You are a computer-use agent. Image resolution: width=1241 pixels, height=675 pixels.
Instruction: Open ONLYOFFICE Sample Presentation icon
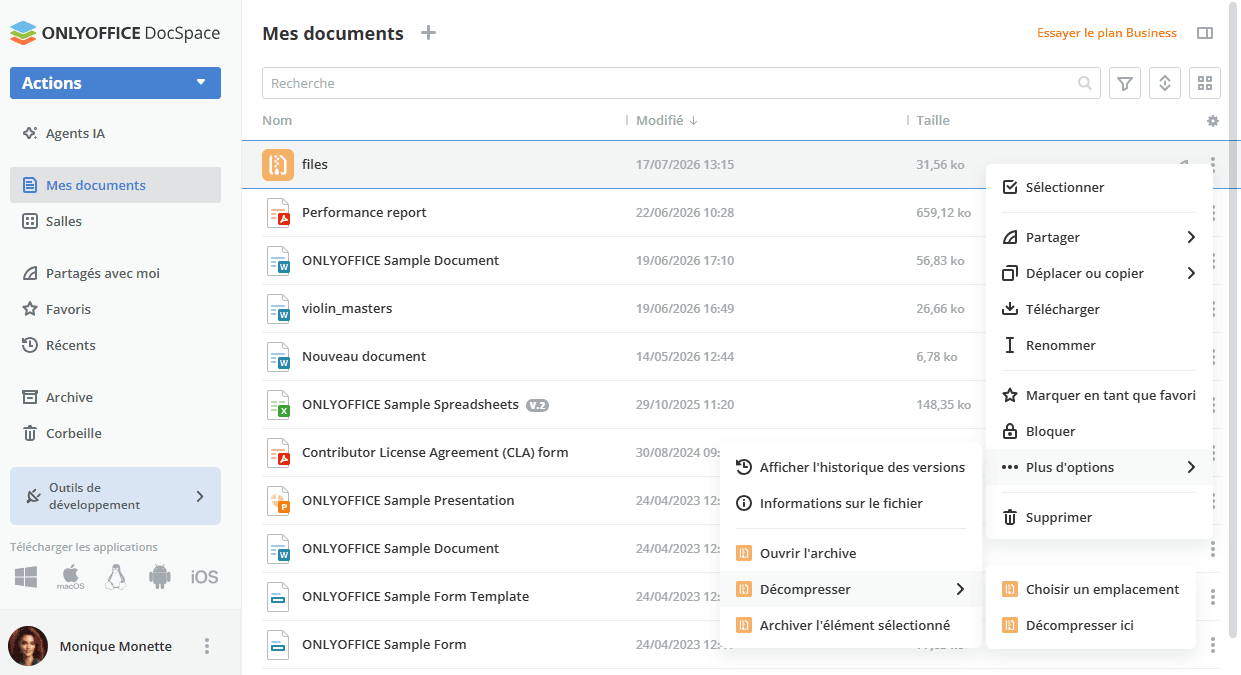point(278,500)
